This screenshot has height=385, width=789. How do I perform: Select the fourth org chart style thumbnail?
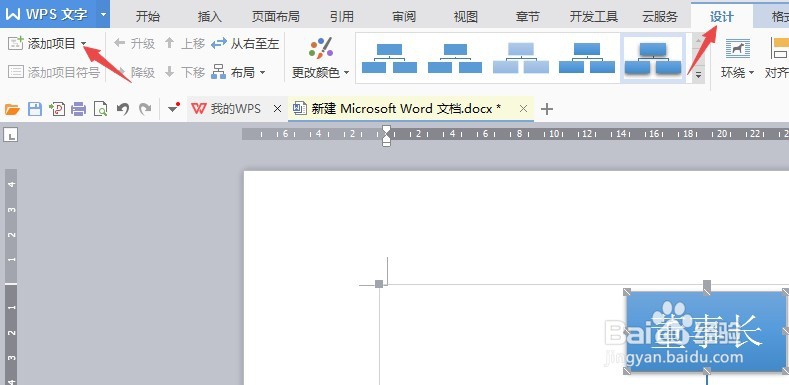tap(587, 58)
